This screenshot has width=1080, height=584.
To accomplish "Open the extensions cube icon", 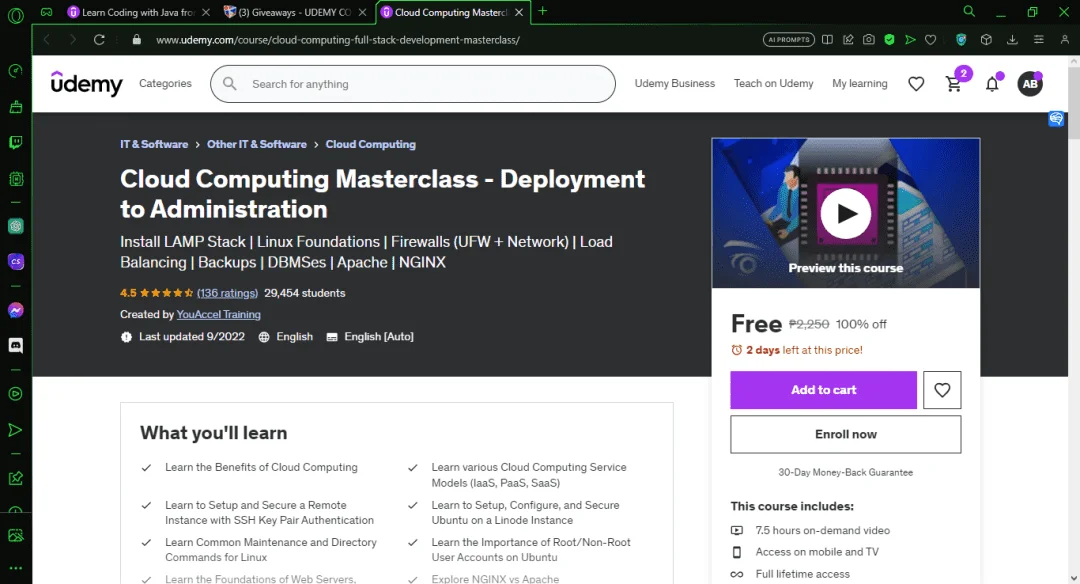I will pos(986,40).
